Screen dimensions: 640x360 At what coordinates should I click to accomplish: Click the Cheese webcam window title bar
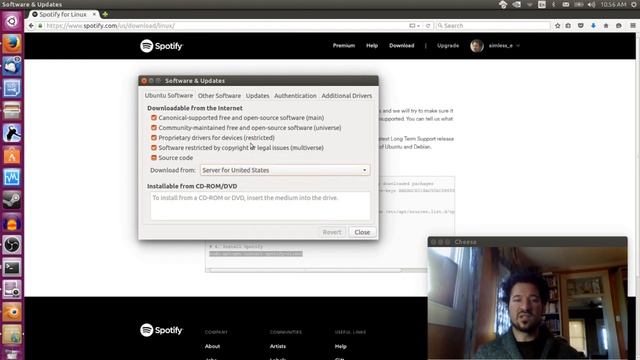pos(527,242)
